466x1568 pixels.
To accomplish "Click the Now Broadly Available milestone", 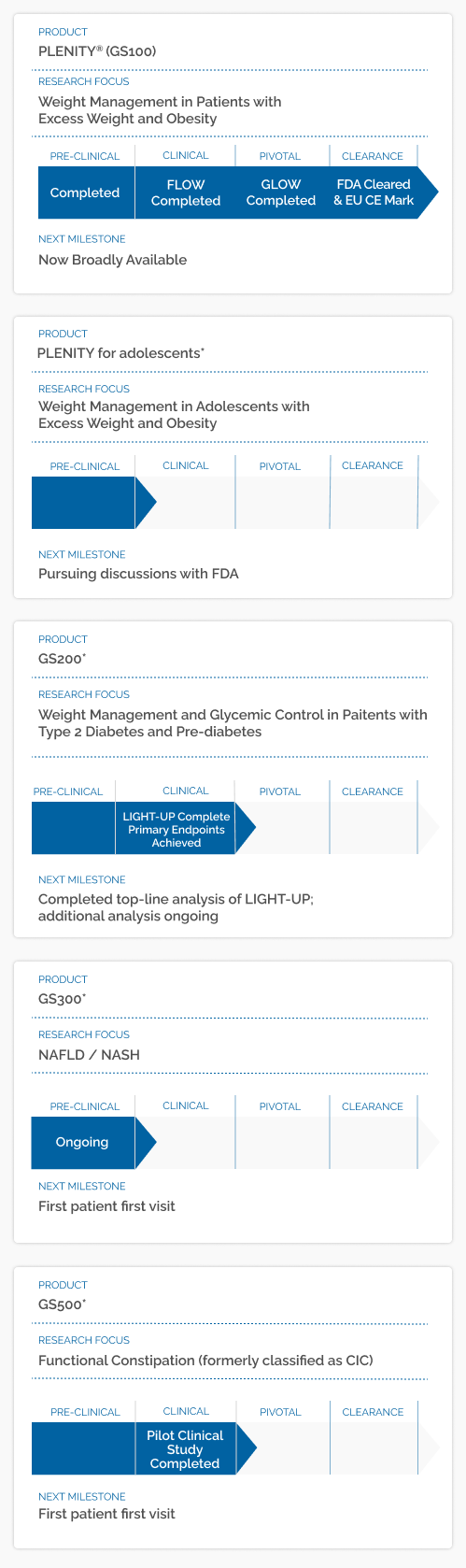I will pos(112,260).
